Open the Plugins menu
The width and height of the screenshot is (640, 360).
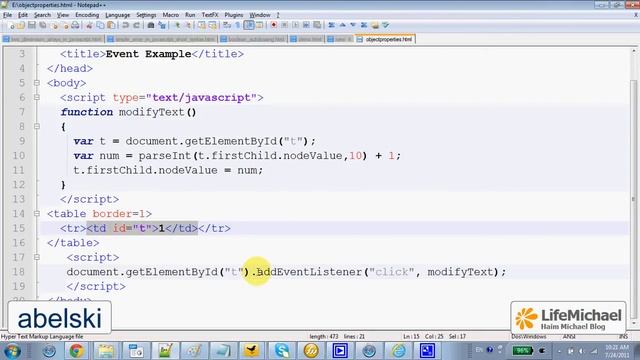tap(233, 15)
